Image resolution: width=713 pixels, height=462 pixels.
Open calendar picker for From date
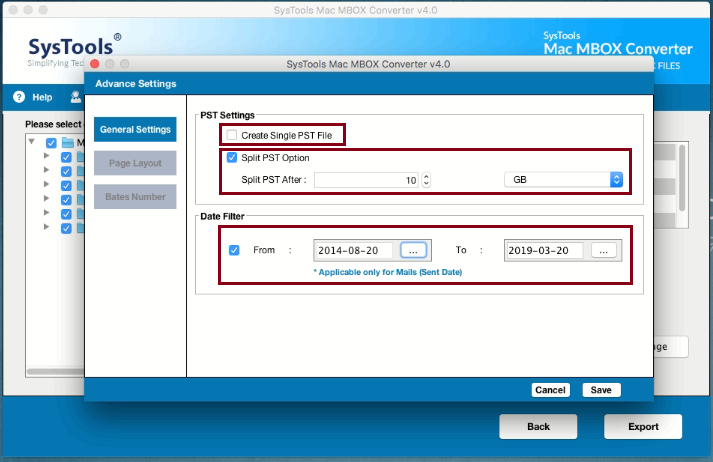pos(413,251)
